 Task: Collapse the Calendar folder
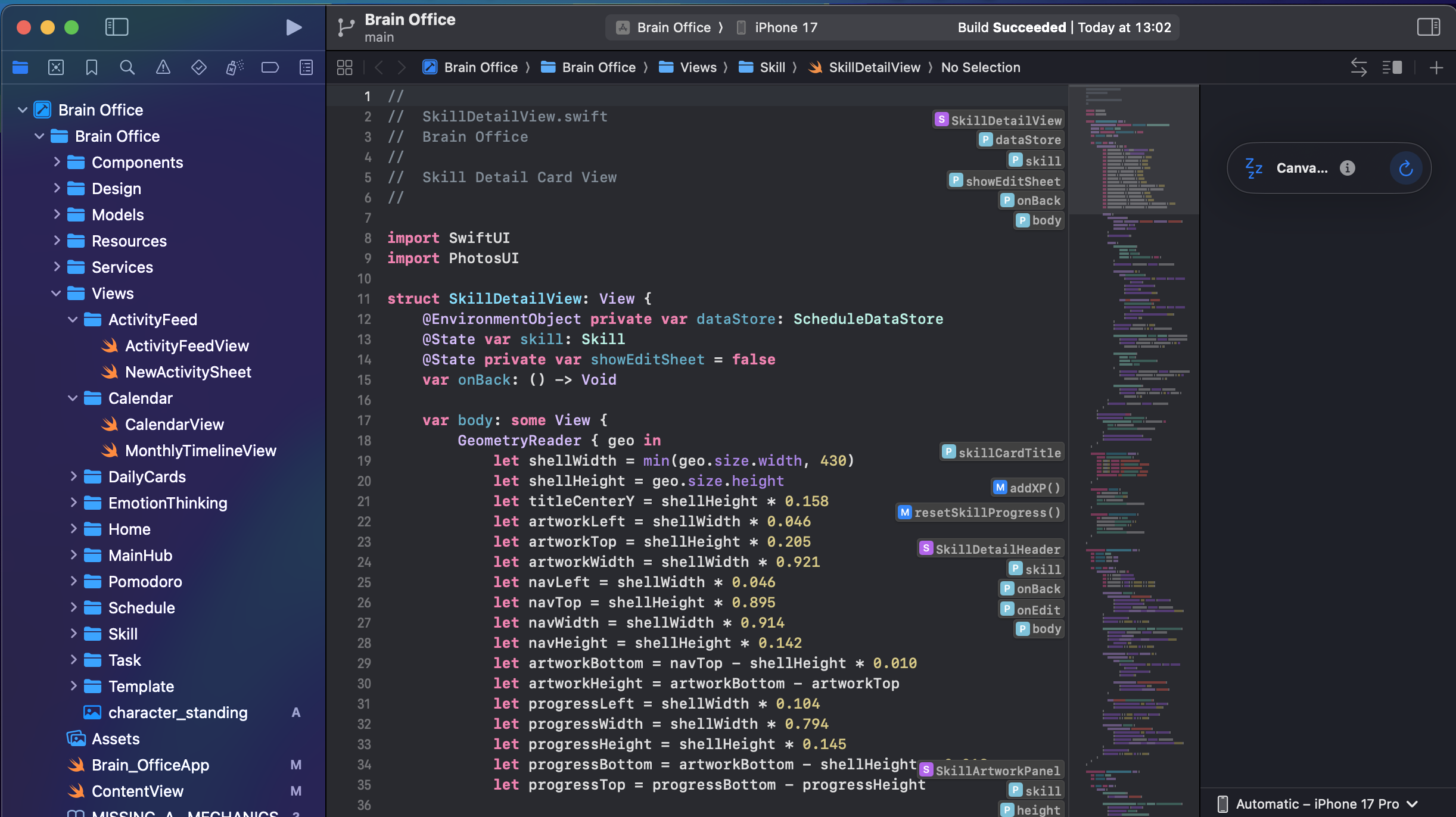tap(73, 398)
